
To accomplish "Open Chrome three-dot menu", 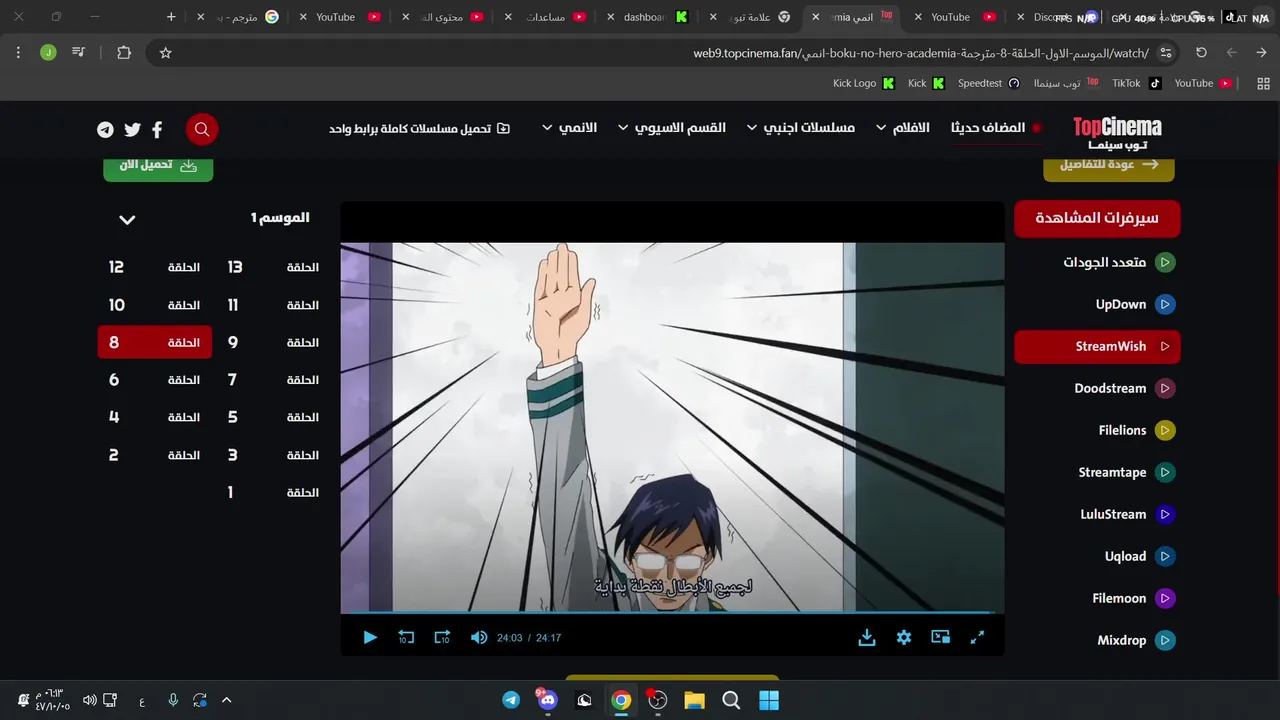I will coord(18,53).
